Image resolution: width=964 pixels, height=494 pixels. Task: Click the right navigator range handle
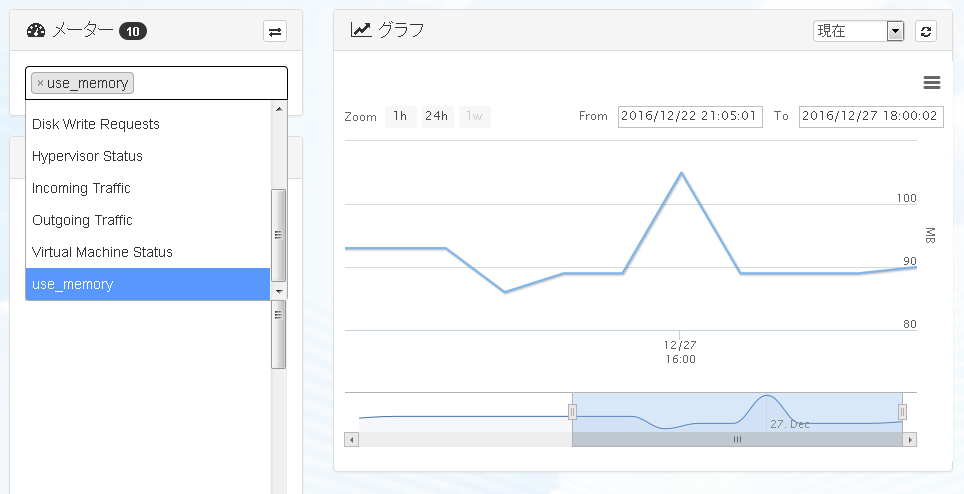pos(903,412)
